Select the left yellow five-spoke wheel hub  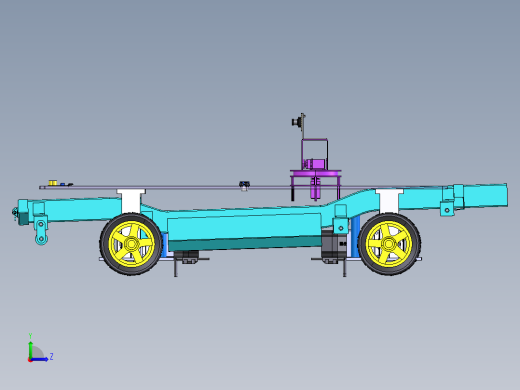pyautogui.click(x=132, y=244)
